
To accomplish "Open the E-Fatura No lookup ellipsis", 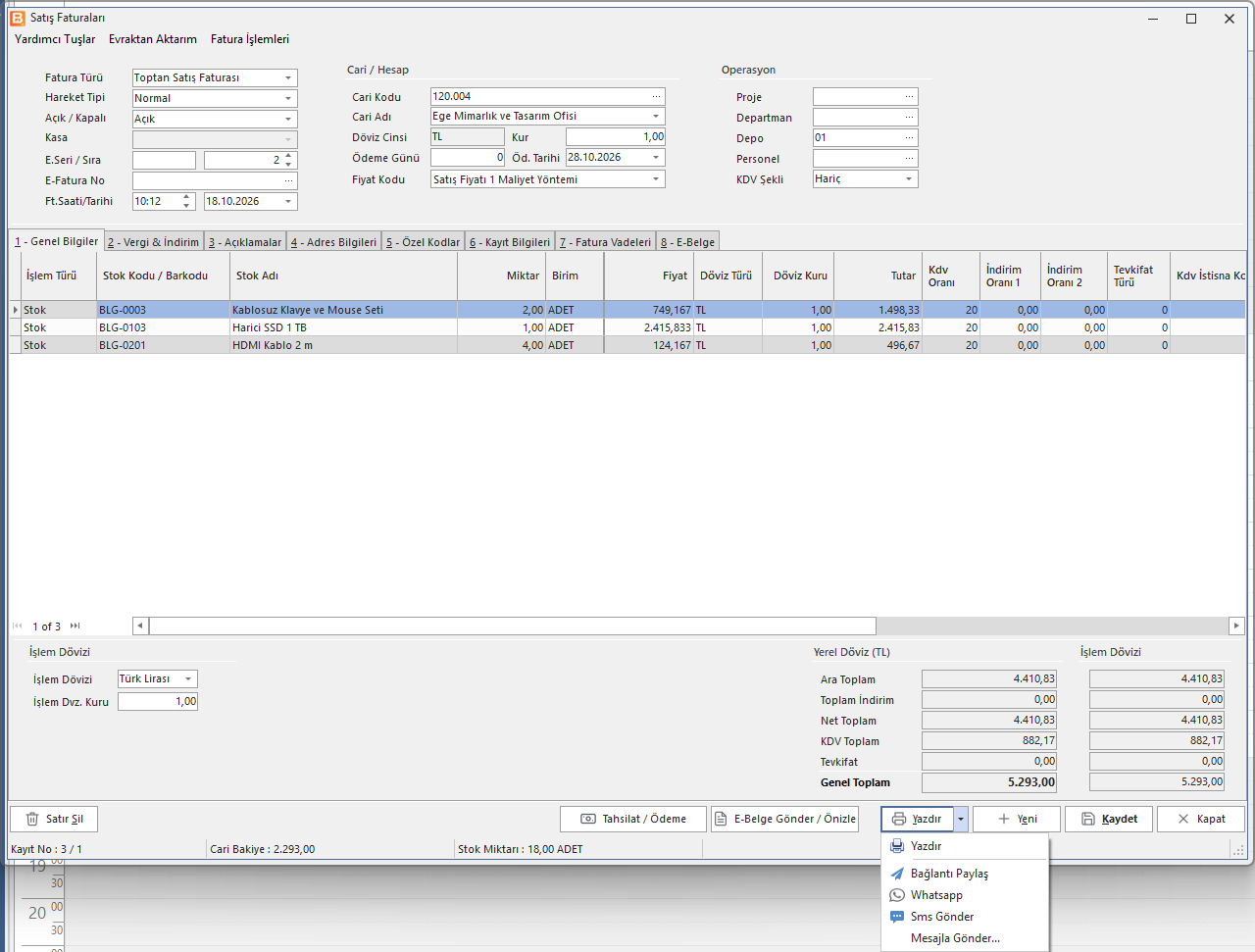I will pos(288,180).
